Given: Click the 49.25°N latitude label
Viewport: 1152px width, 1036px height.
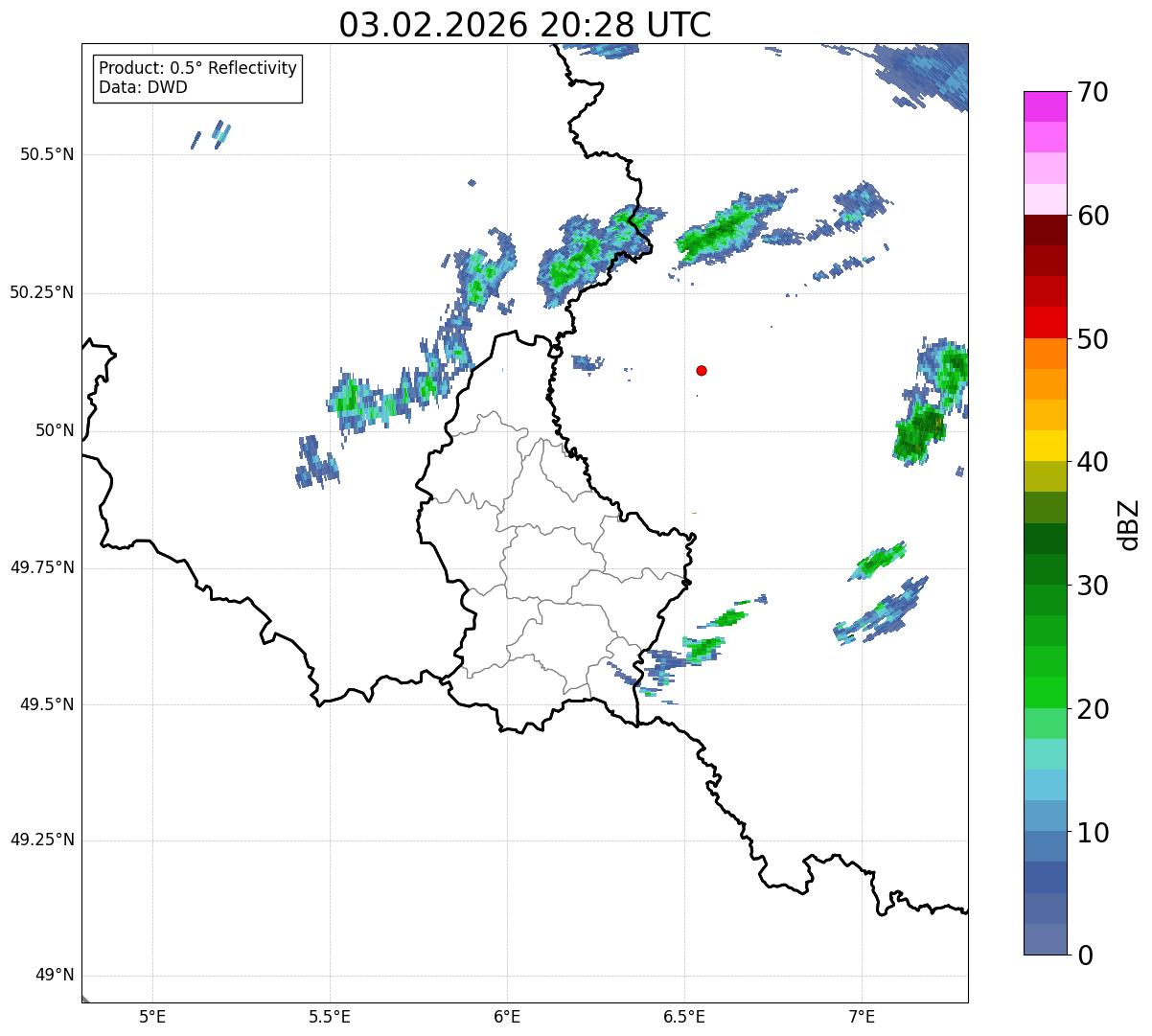Looking at the screenshot, I should (42, 840).
